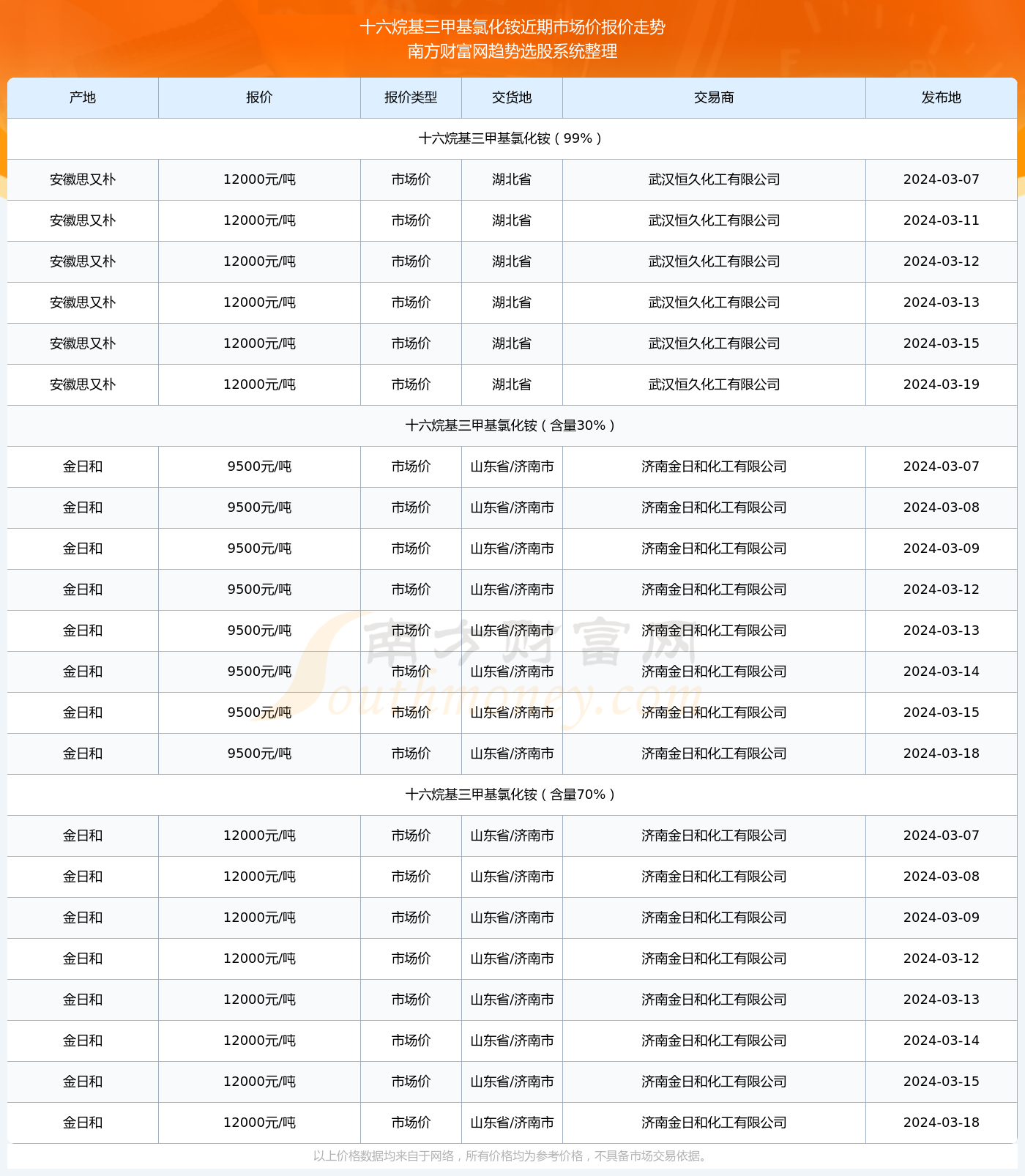Click 2024-03-12 in the 99% section

(x=942, y=261)
